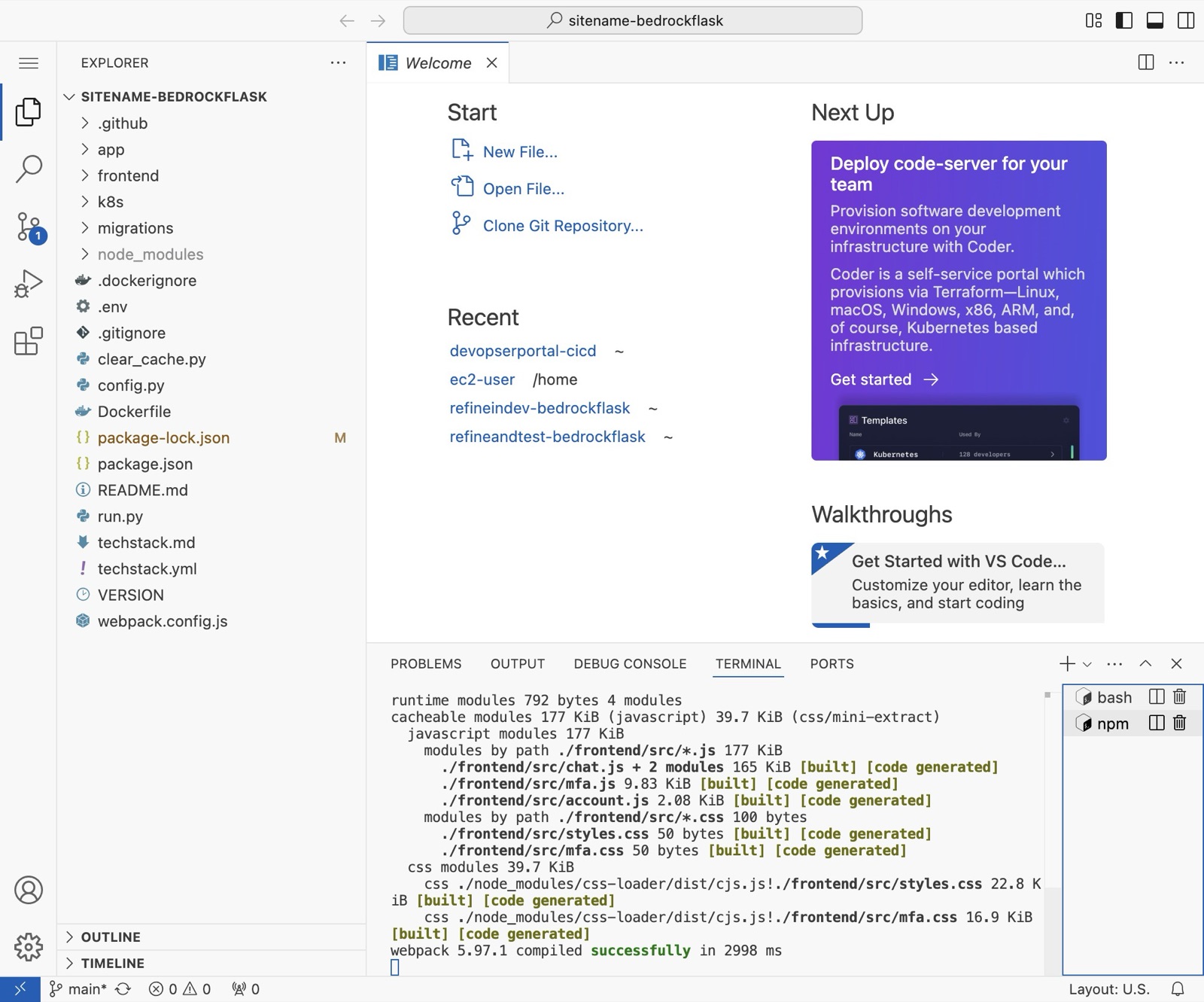Open the hamburger application menu
1204x1002 pixels.
tap(29, 62)
